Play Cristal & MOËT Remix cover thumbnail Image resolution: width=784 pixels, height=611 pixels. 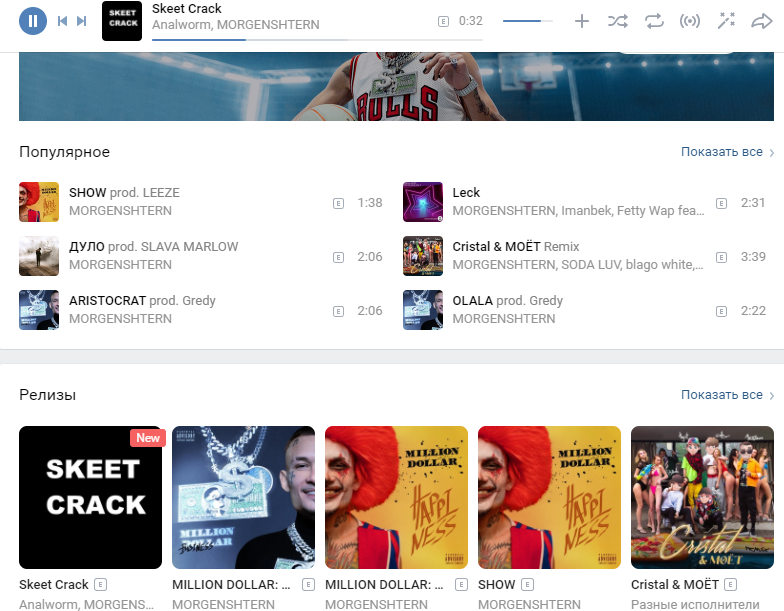tap(422, 256)
